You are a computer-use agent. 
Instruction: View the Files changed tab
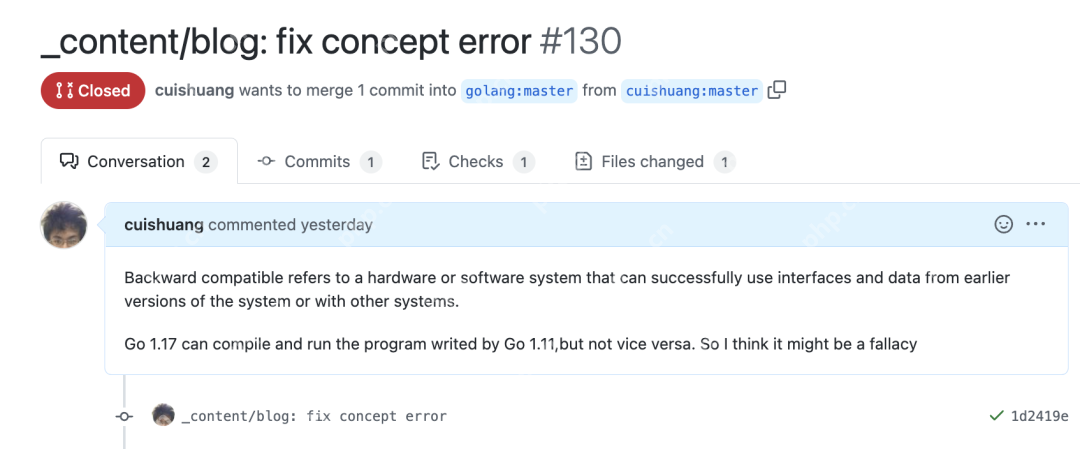pos(653,161)
